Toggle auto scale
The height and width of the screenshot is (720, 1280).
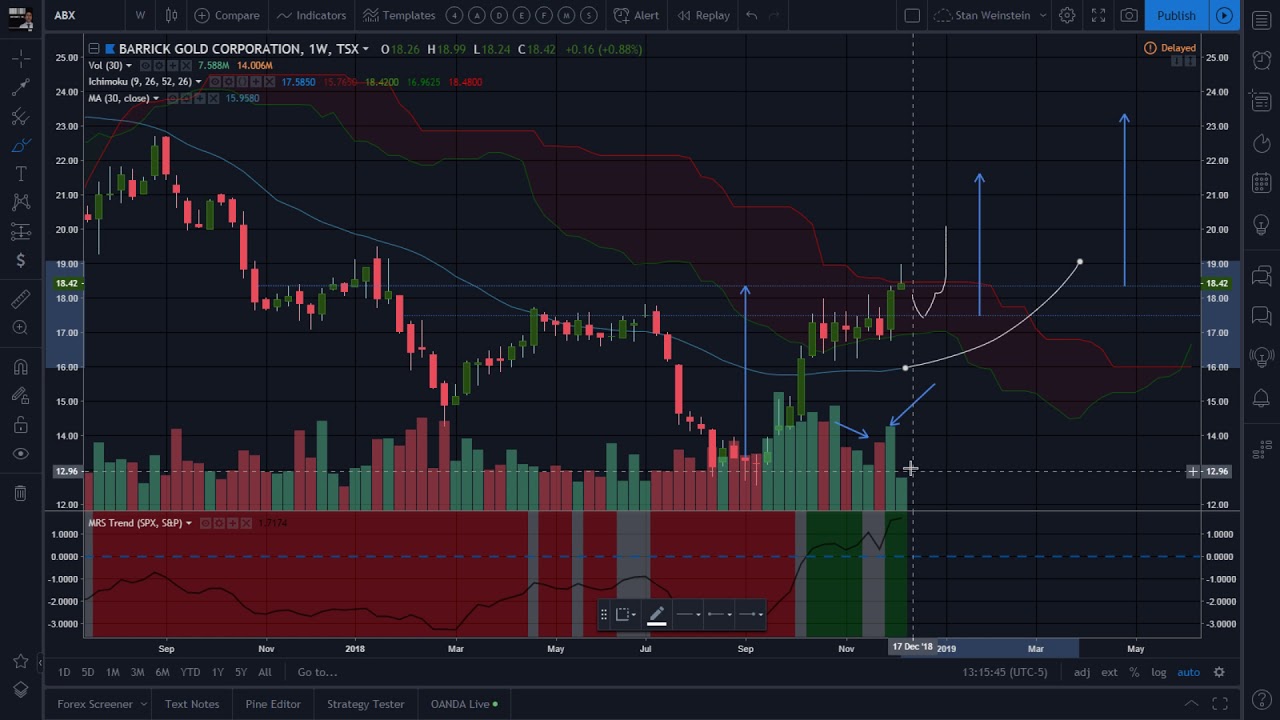pos(1188,672)
